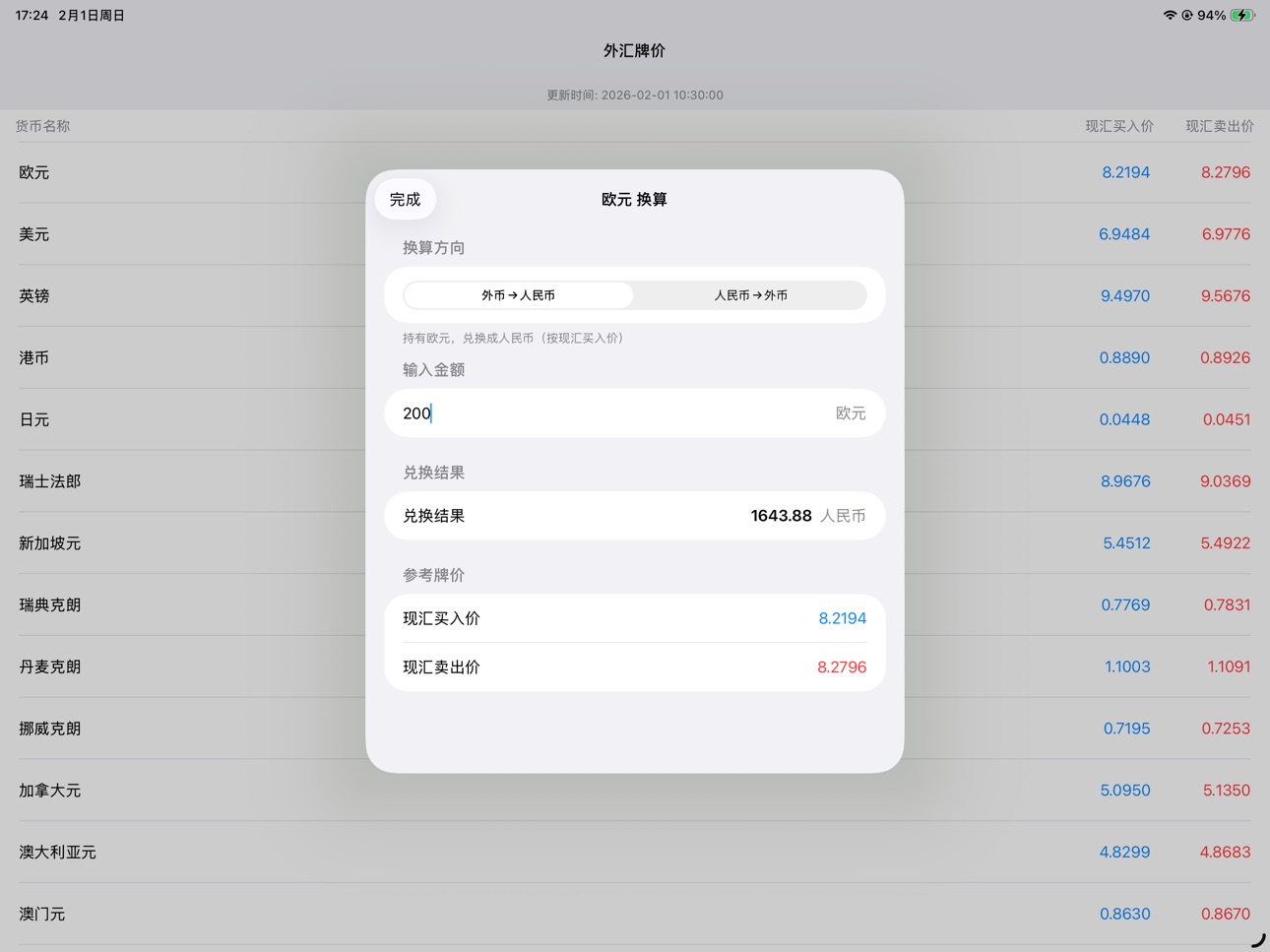Switch to 人民币→外币 conversion direction

(750, 295)
